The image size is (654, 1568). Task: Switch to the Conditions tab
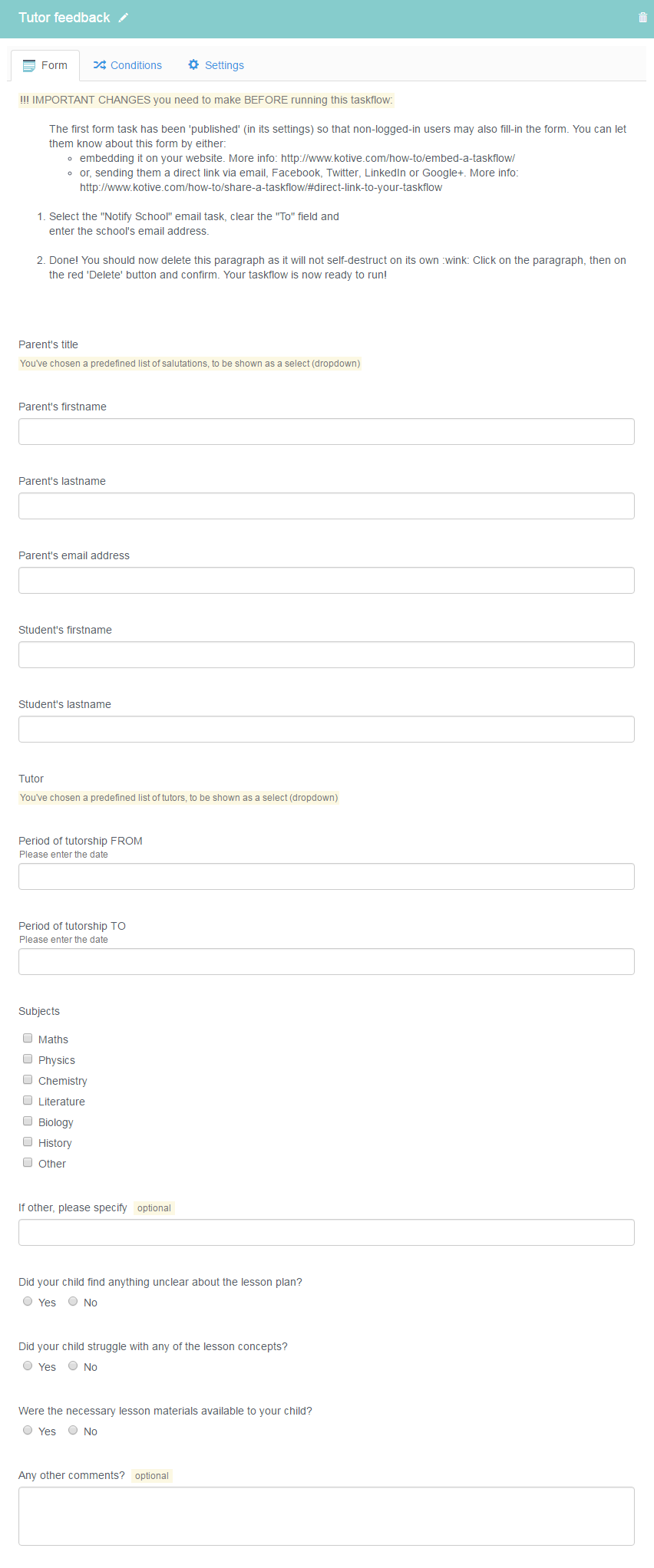click(127, 65)
